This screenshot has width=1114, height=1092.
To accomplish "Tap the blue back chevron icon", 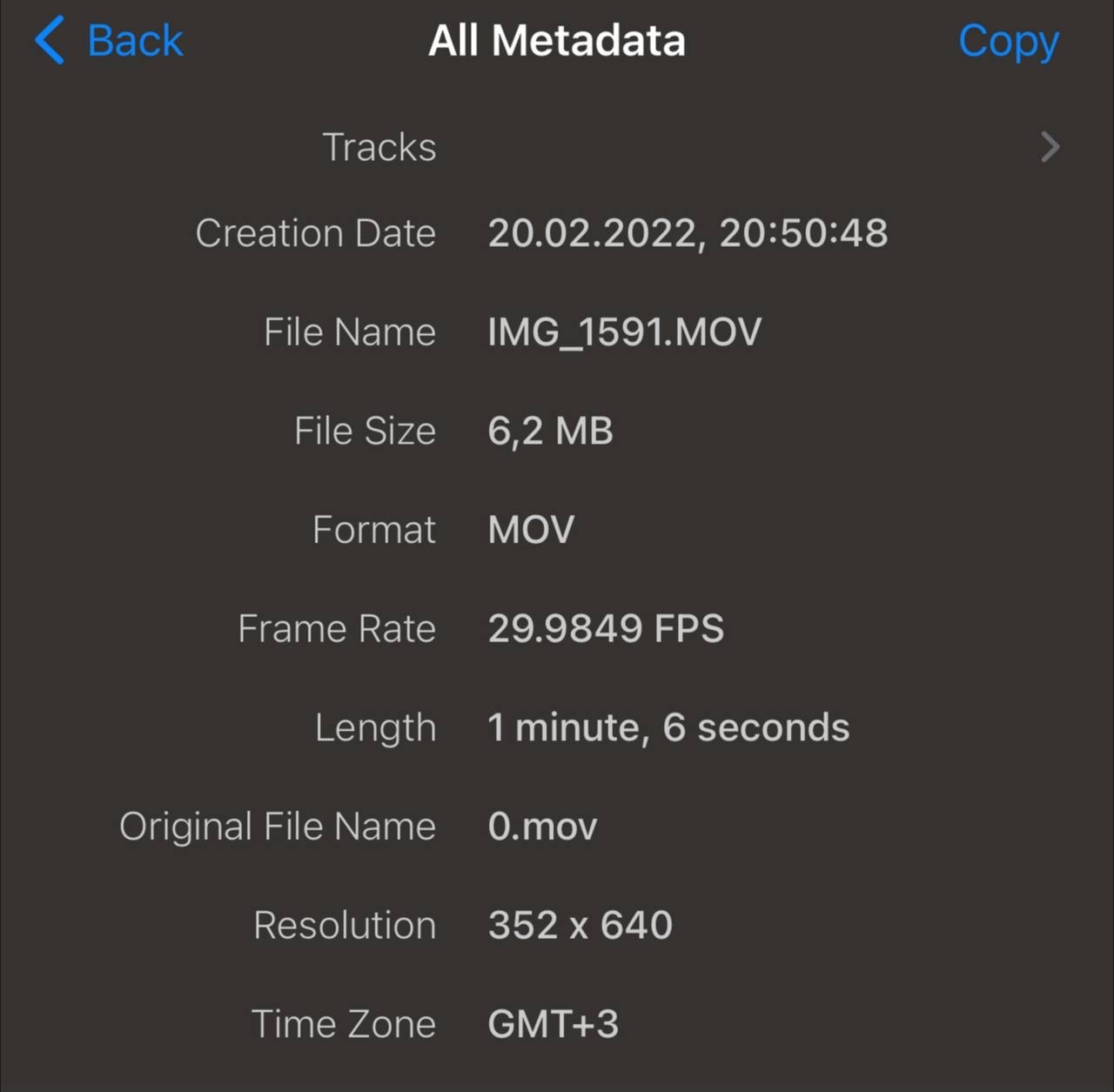I will click(50, 40).
